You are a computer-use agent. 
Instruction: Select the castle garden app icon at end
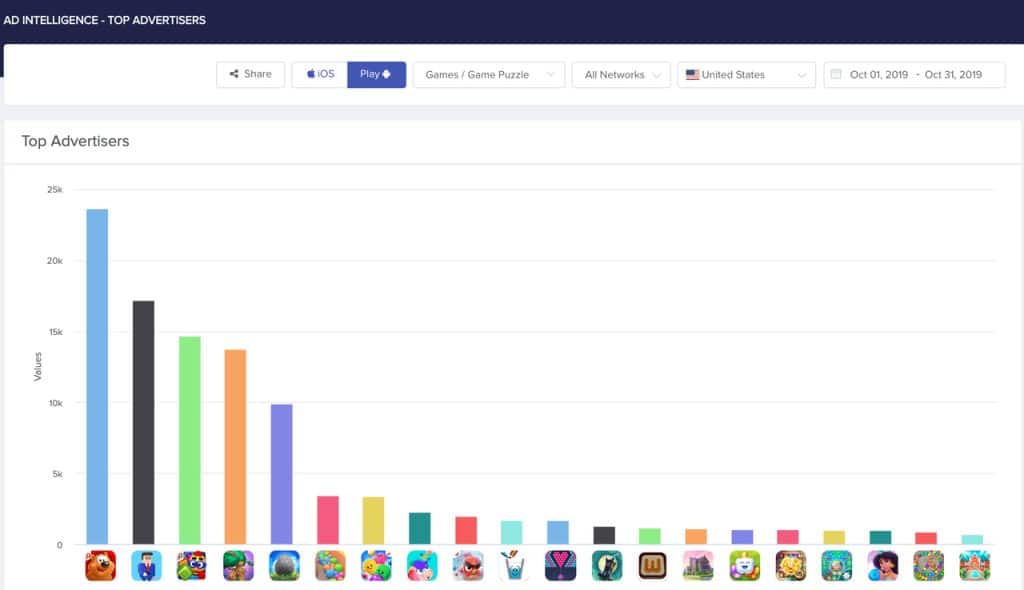coord(974,566)
